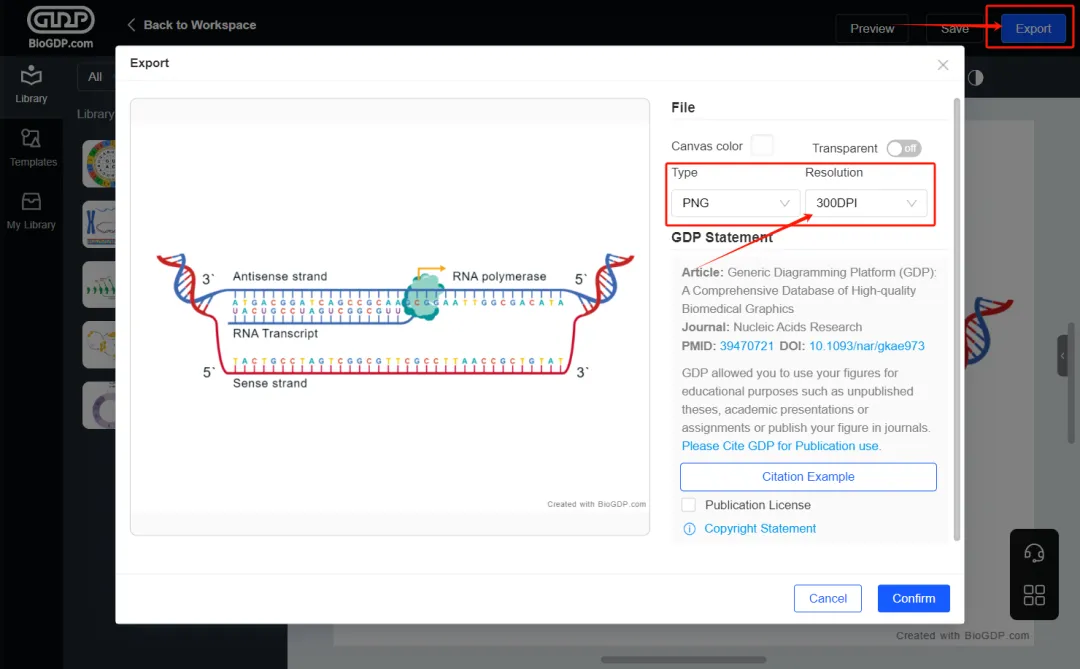
Task: Select the colorful circular library thumbnail
Action: tap(99, 164)
